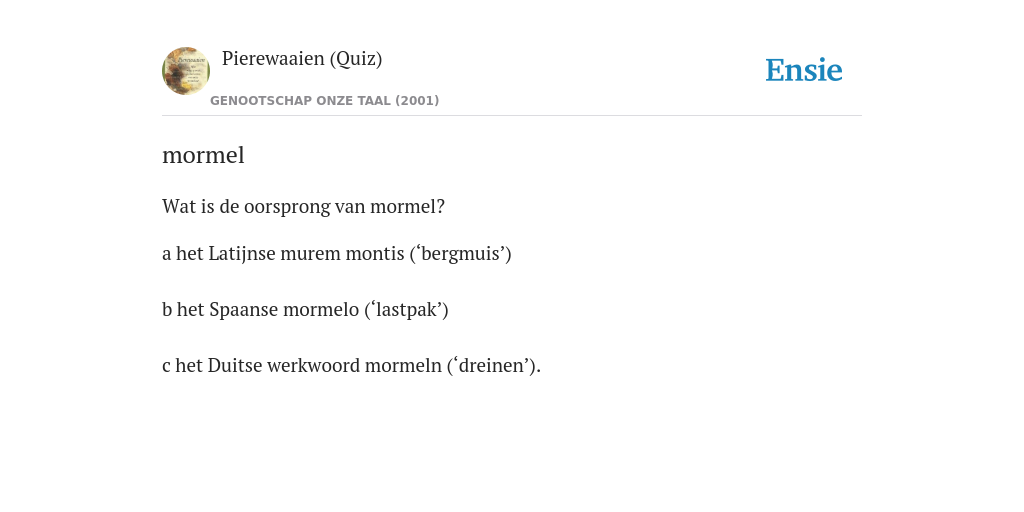Click the word 'Latijnse'
The height and width of the screenshot is (512, 1024).
(x=242, y=254)
